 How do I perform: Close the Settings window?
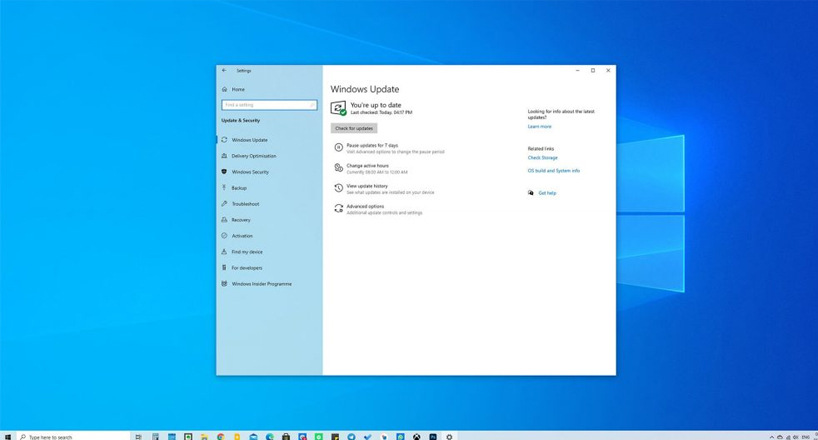click(608, 70)
